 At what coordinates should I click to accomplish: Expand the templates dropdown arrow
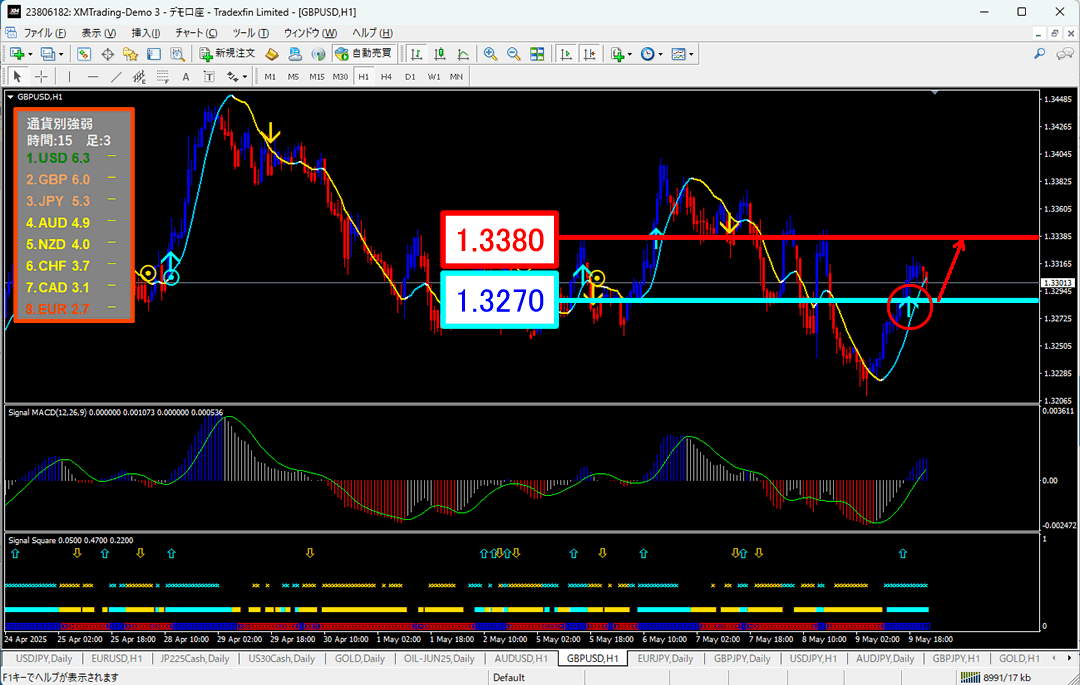tap(691, 54)
